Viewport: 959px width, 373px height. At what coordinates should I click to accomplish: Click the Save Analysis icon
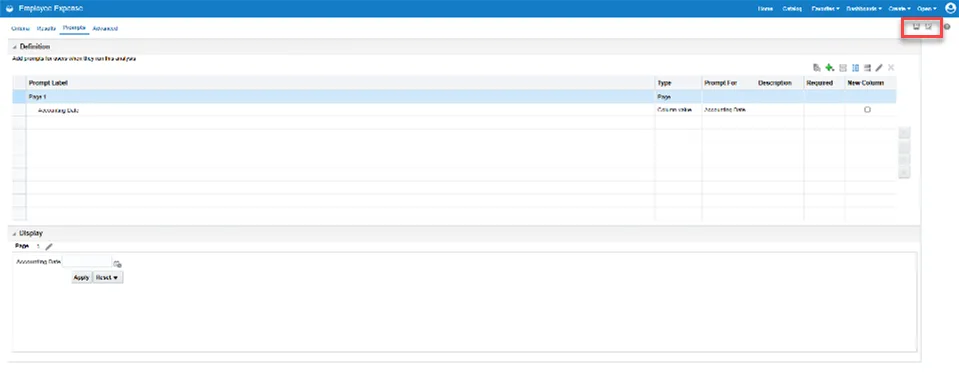(916, 27)
